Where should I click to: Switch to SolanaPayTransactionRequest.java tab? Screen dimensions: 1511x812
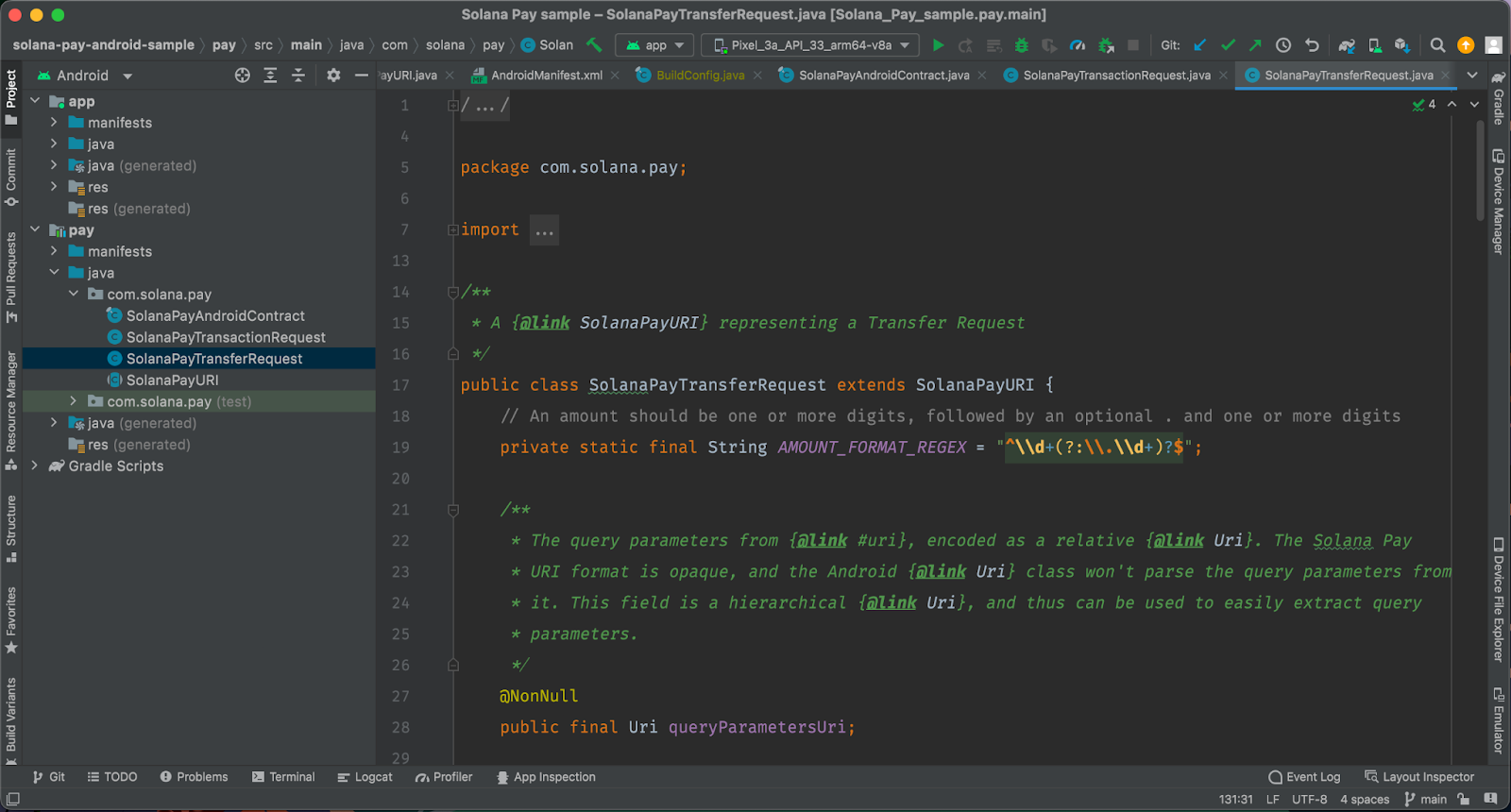coord(1116,76)
